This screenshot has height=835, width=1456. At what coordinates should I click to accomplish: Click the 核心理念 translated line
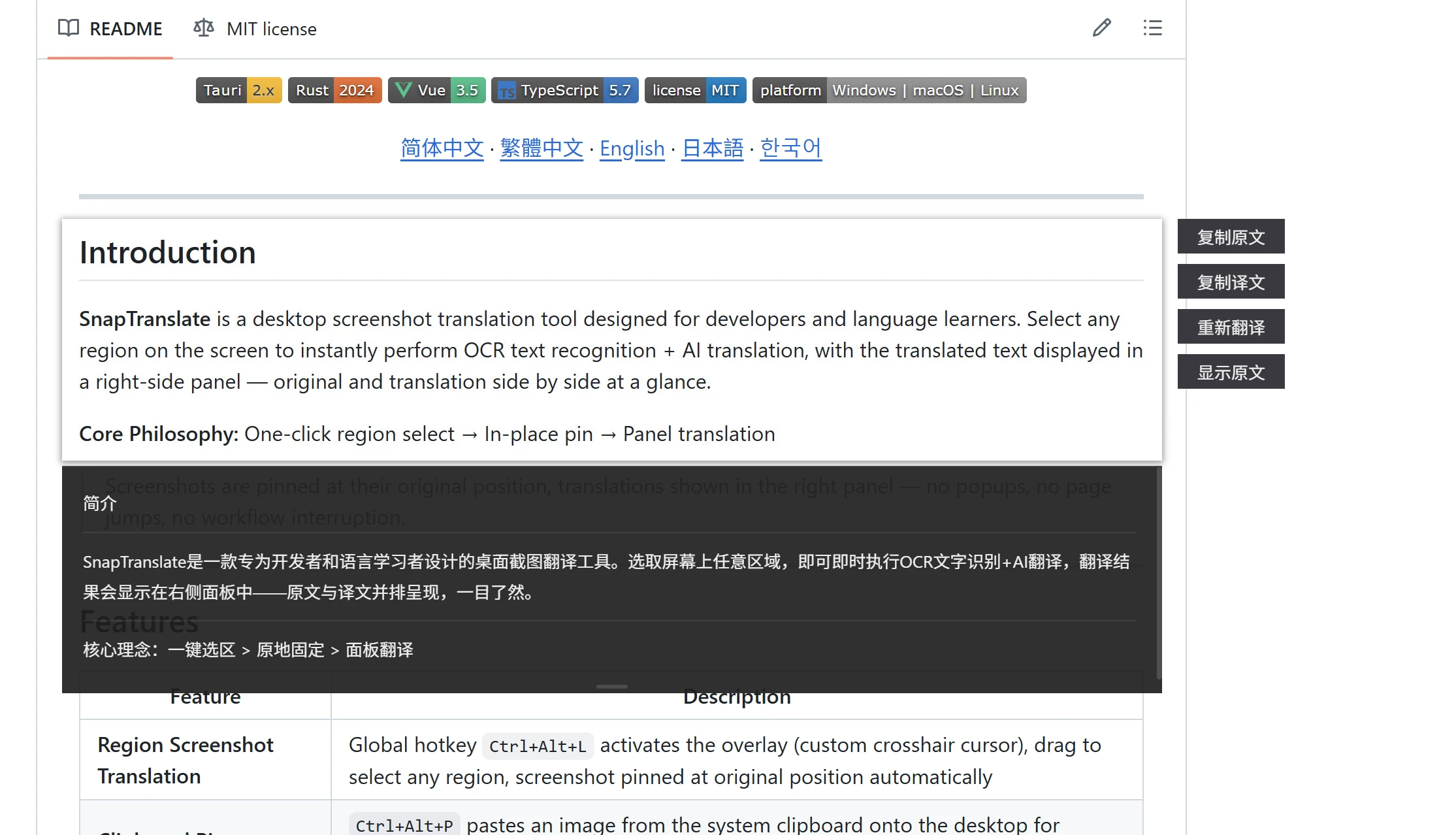click(248, 649)
